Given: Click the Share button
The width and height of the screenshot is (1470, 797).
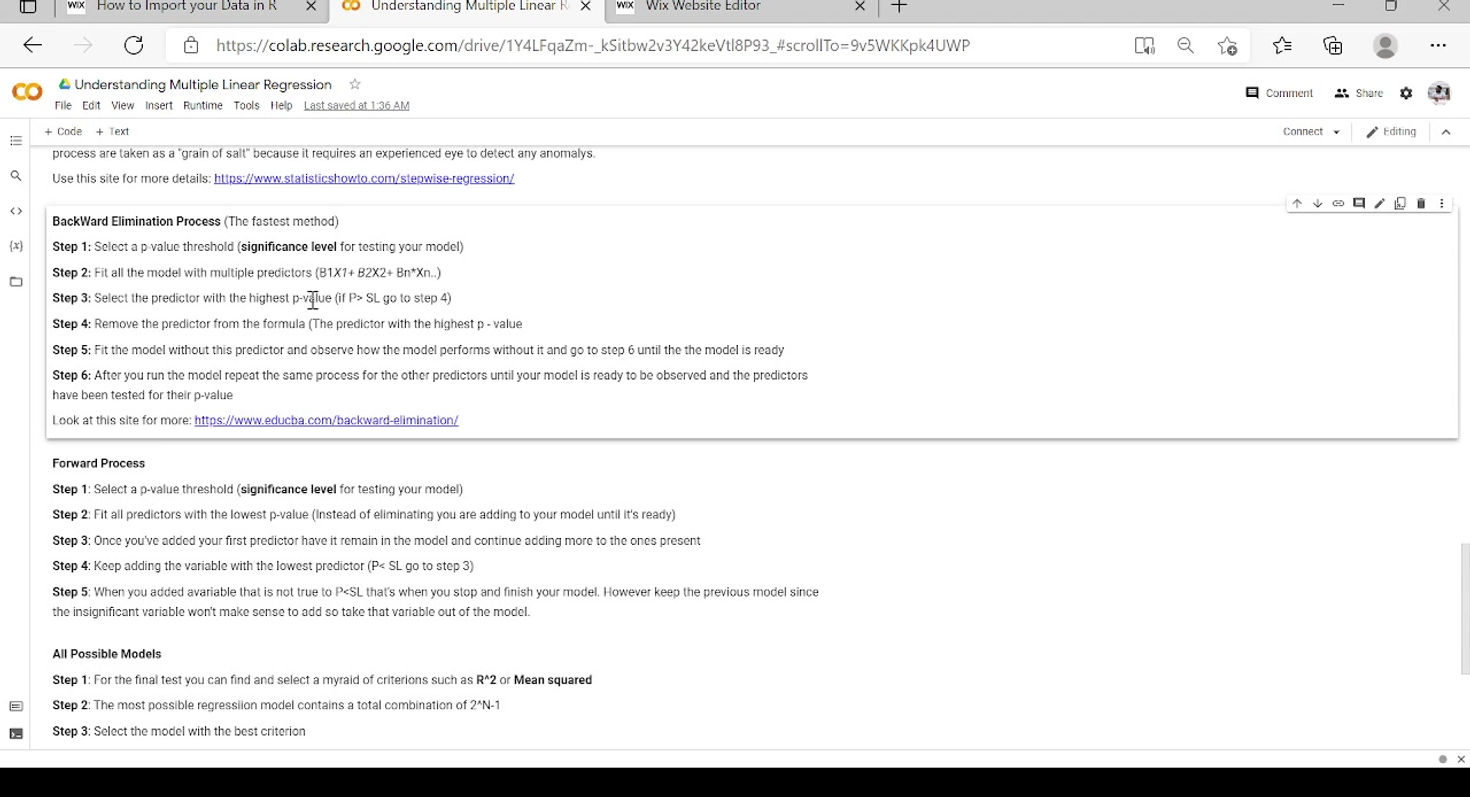Looking at the screenshot, I should pyautogui.click(x=1359, y=93).
